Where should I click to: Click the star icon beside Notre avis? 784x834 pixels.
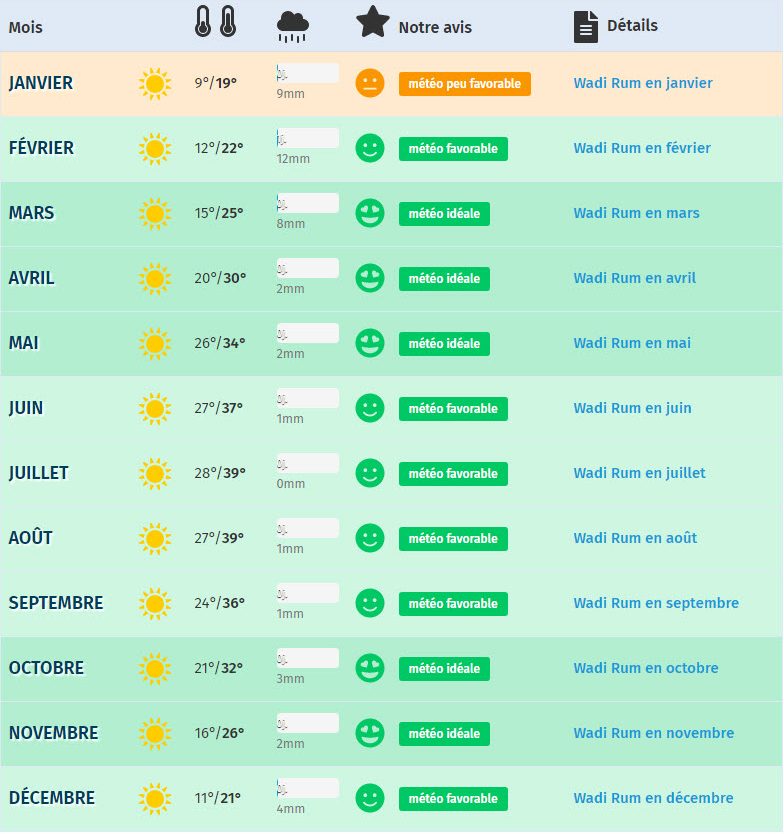click(x=372, y=22)
